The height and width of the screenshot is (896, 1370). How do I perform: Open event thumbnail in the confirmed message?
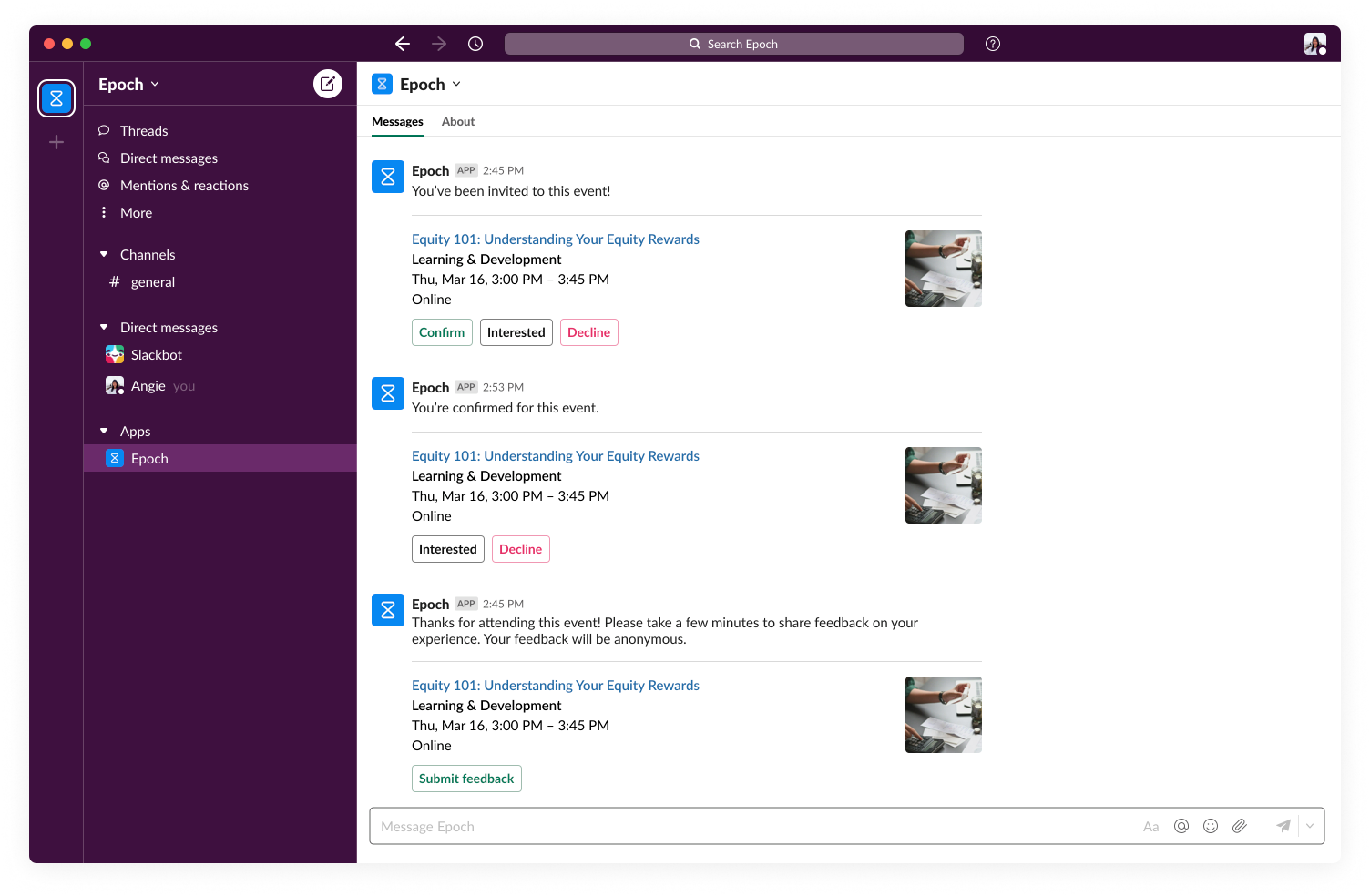(x=944, y=485)
